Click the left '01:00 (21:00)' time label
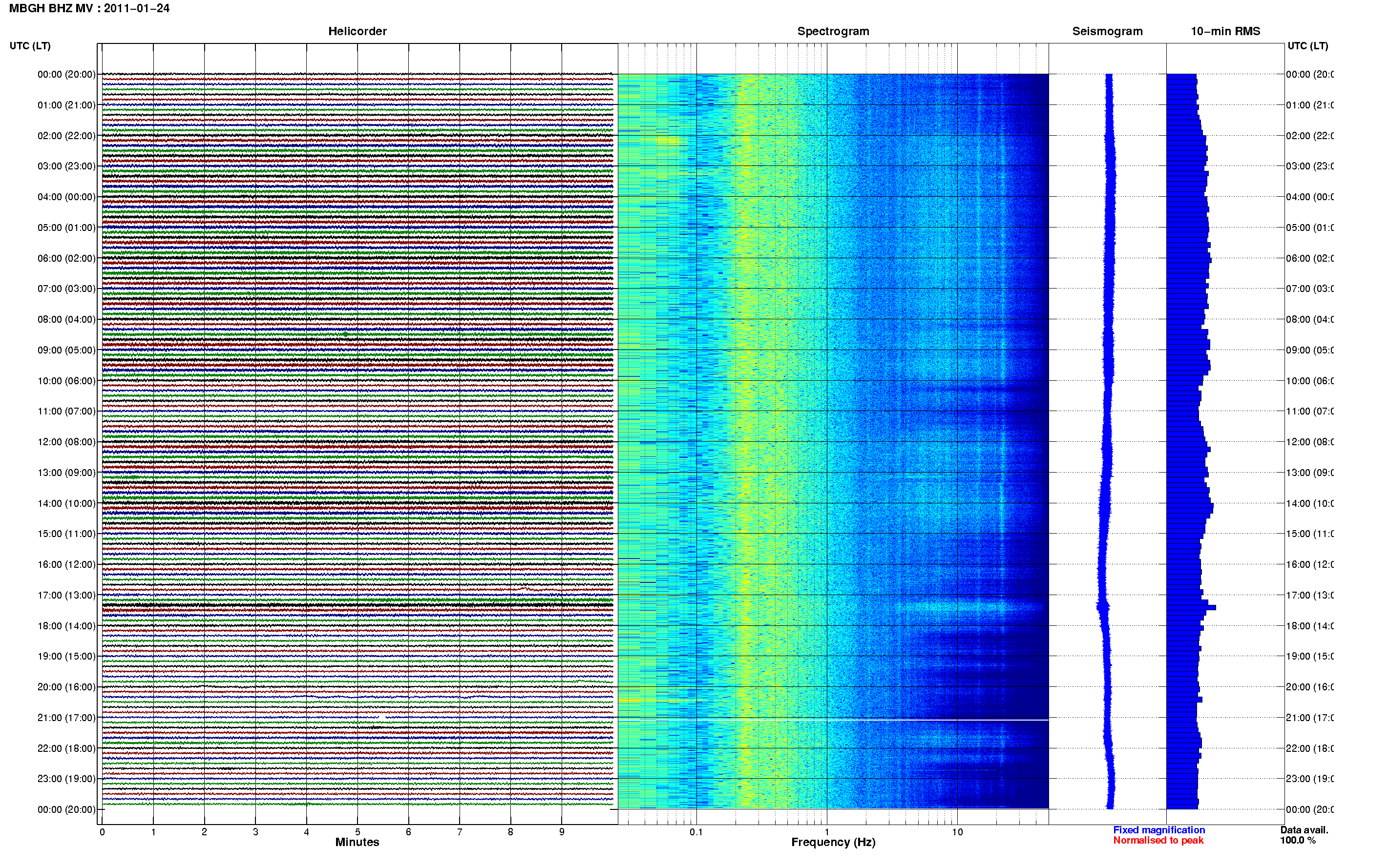Viewport: 1389px width, 868px height. [x=66, y=105]
